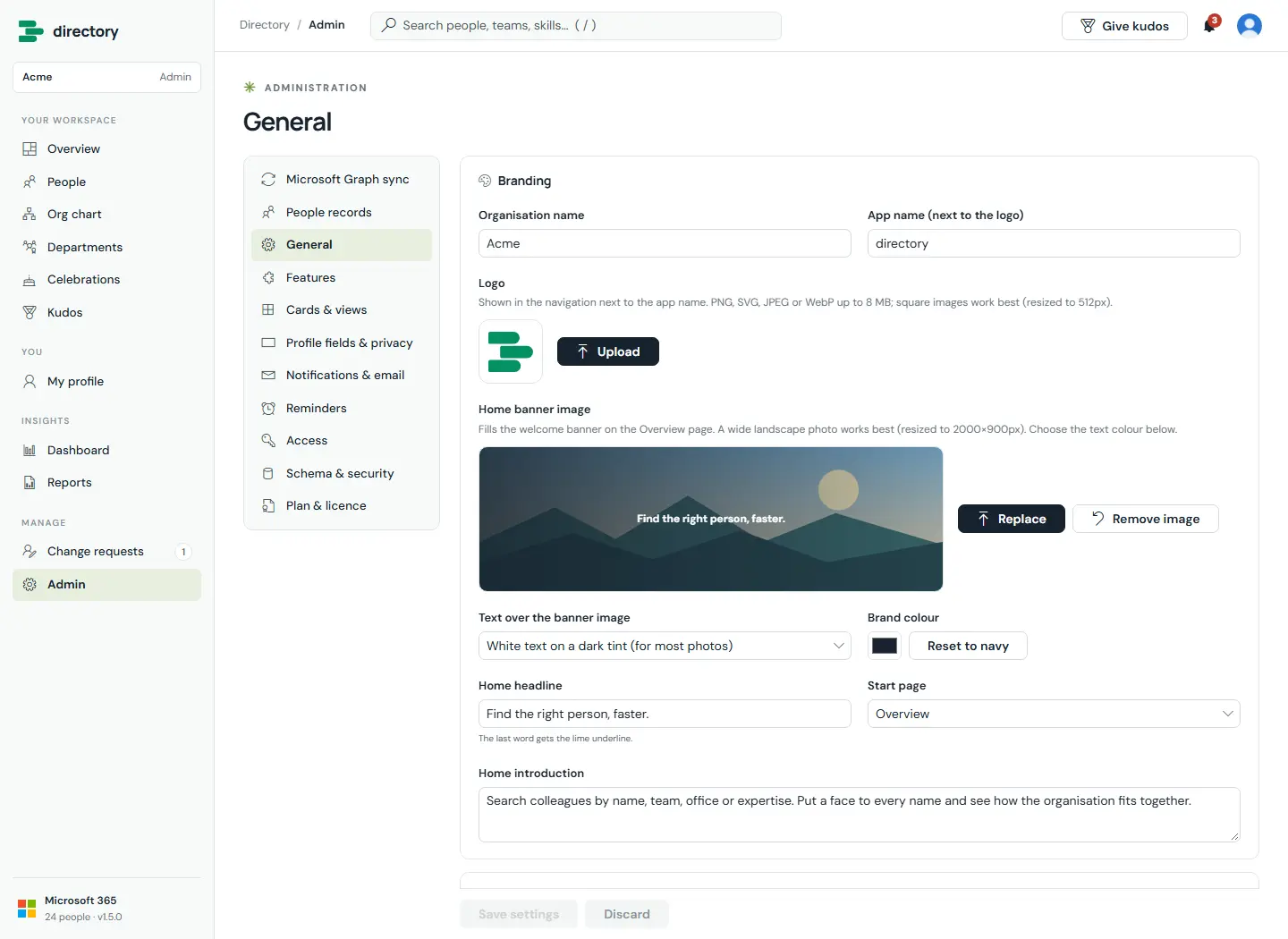
Task: Open notifications bell with badge
Action: 1211,24
